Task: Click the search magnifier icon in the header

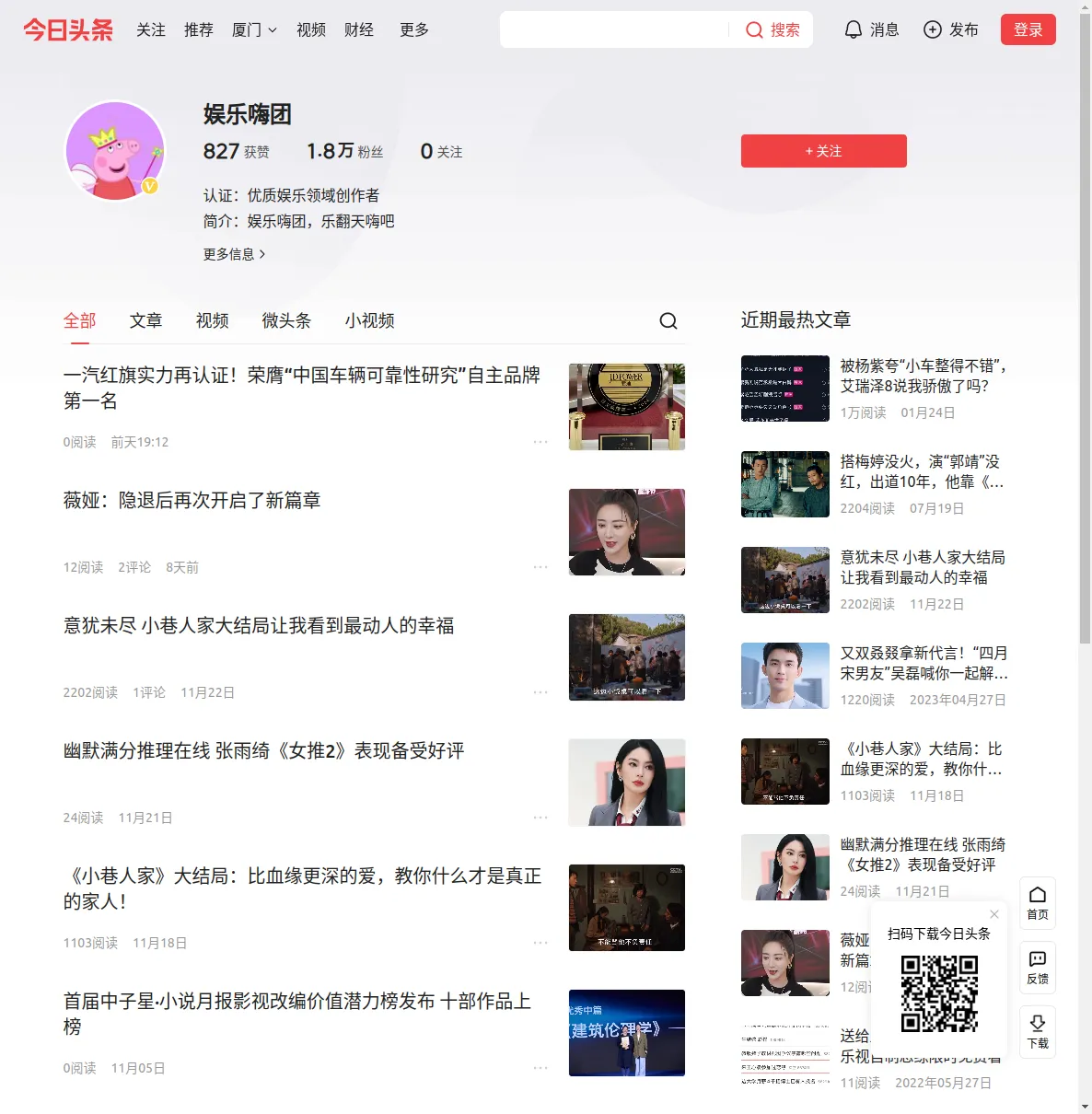Action: click(754, 30)
